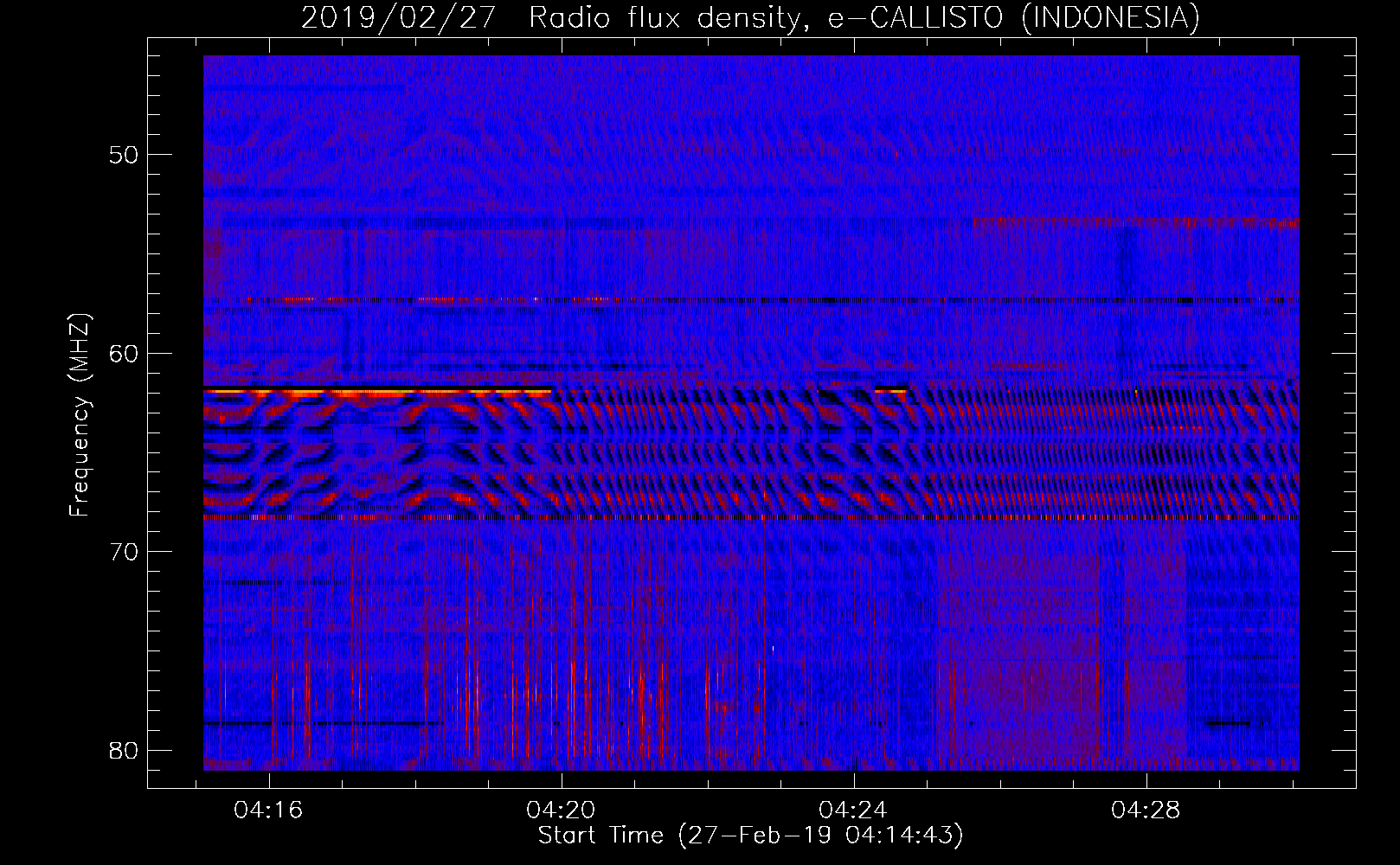Image resolution: width=1400 pixels, height=865 pixels.
Task: Click the plot title 'Radio flux density, e-CALLISTO (INDONESIA)'
Action: 864,17
